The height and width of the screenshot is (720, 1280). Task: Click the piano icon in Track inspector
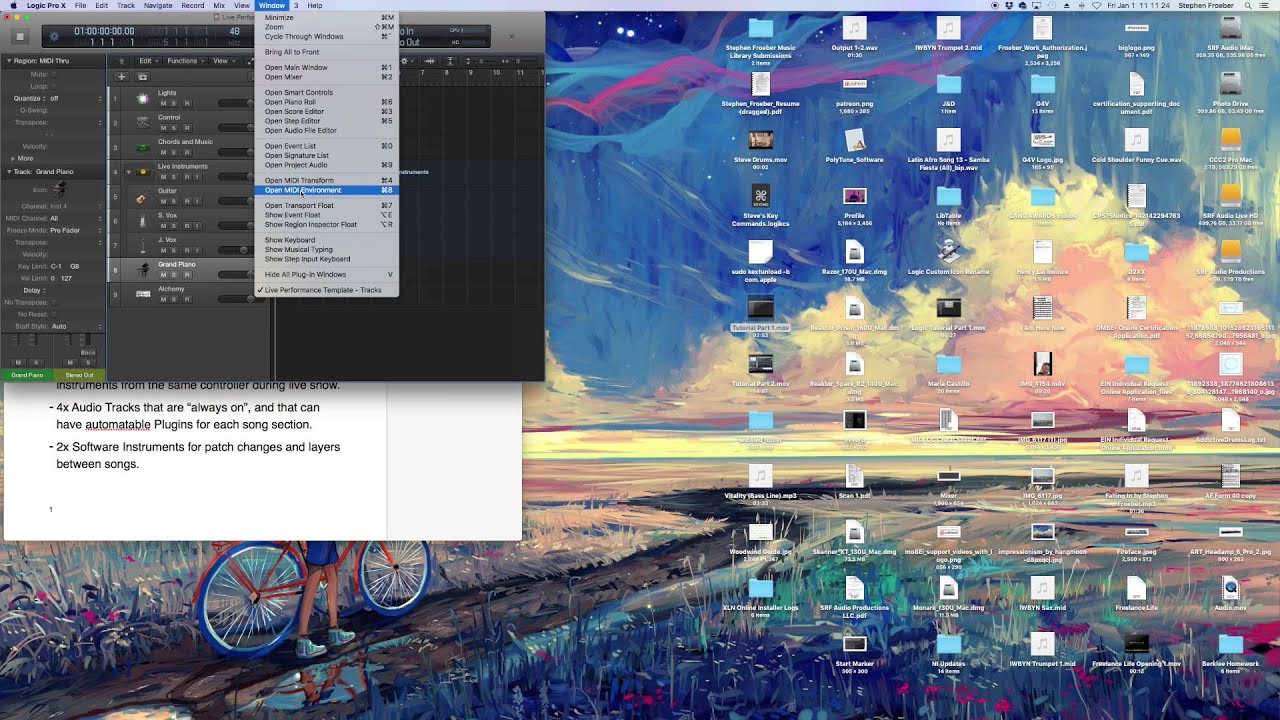tap(59, 189)
